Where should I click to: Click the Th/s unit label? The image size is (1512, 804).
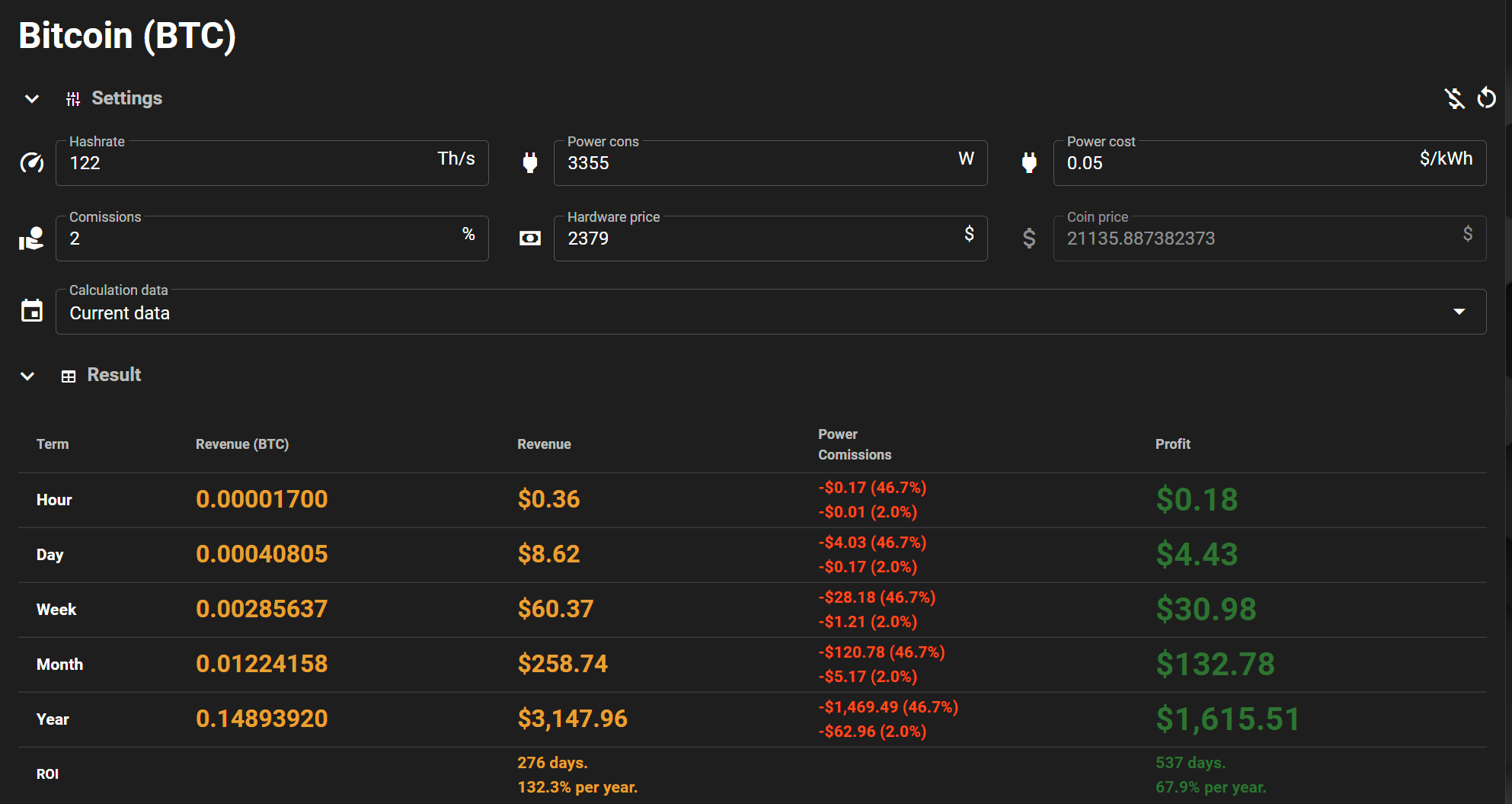(x=456, y=159)
